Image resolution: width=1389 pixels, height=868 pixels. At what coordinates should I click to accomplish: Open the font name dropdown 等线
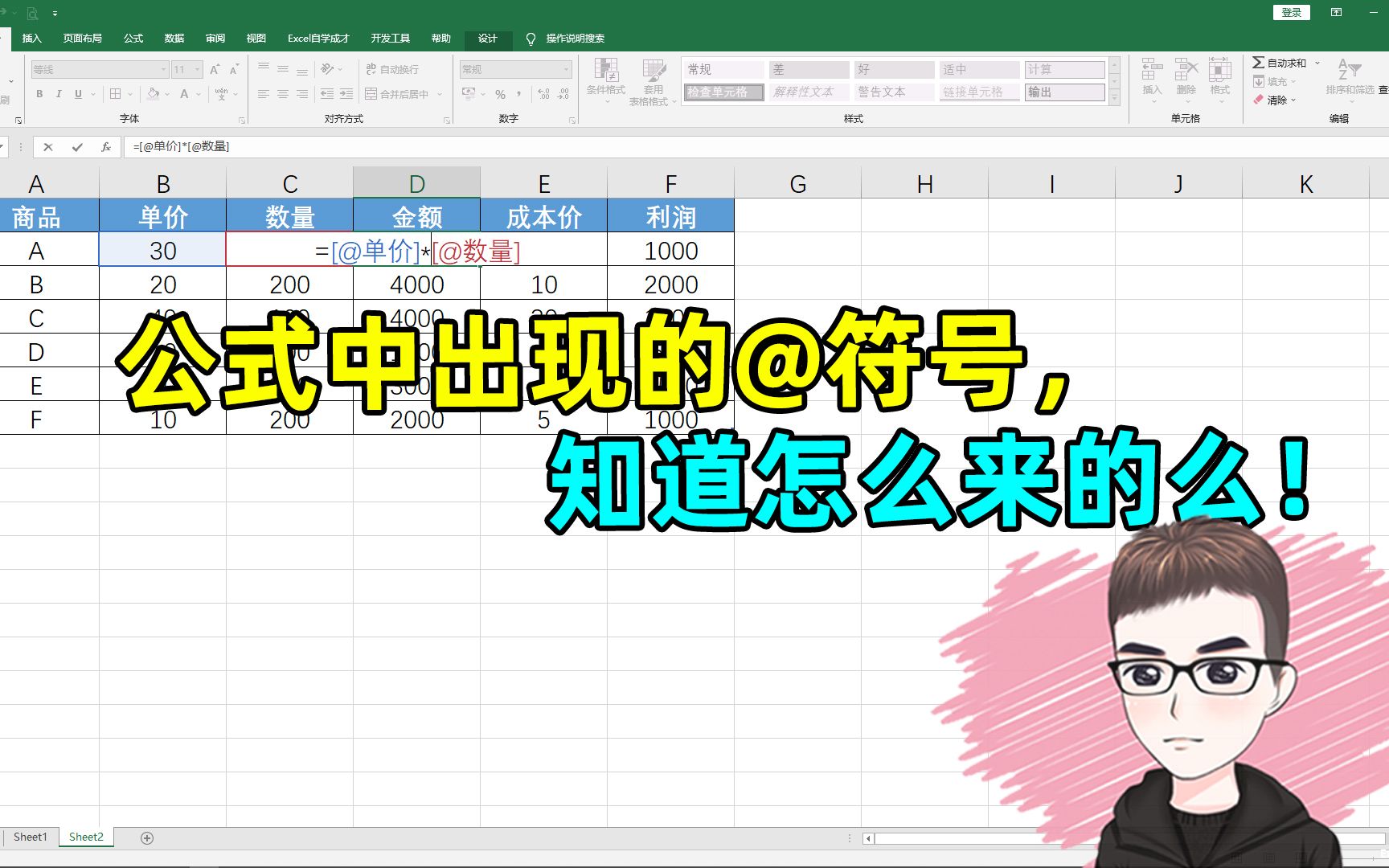(164, 70)
